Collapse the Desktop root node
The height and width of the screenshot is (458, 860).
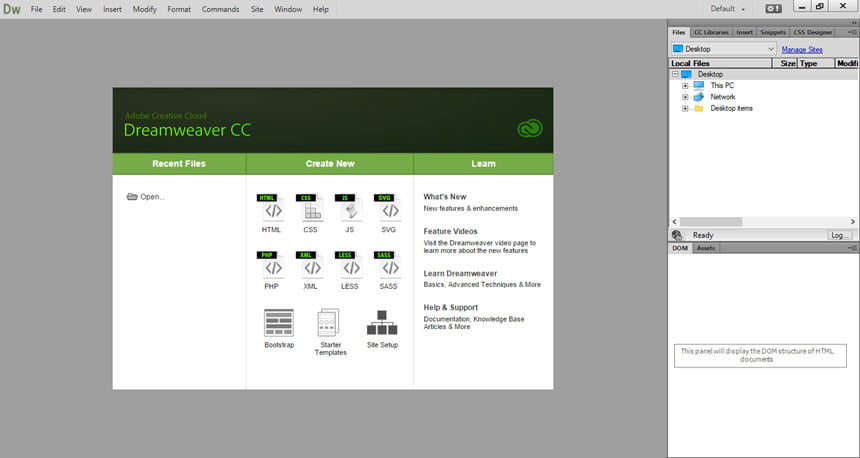[x=675, y=74]
